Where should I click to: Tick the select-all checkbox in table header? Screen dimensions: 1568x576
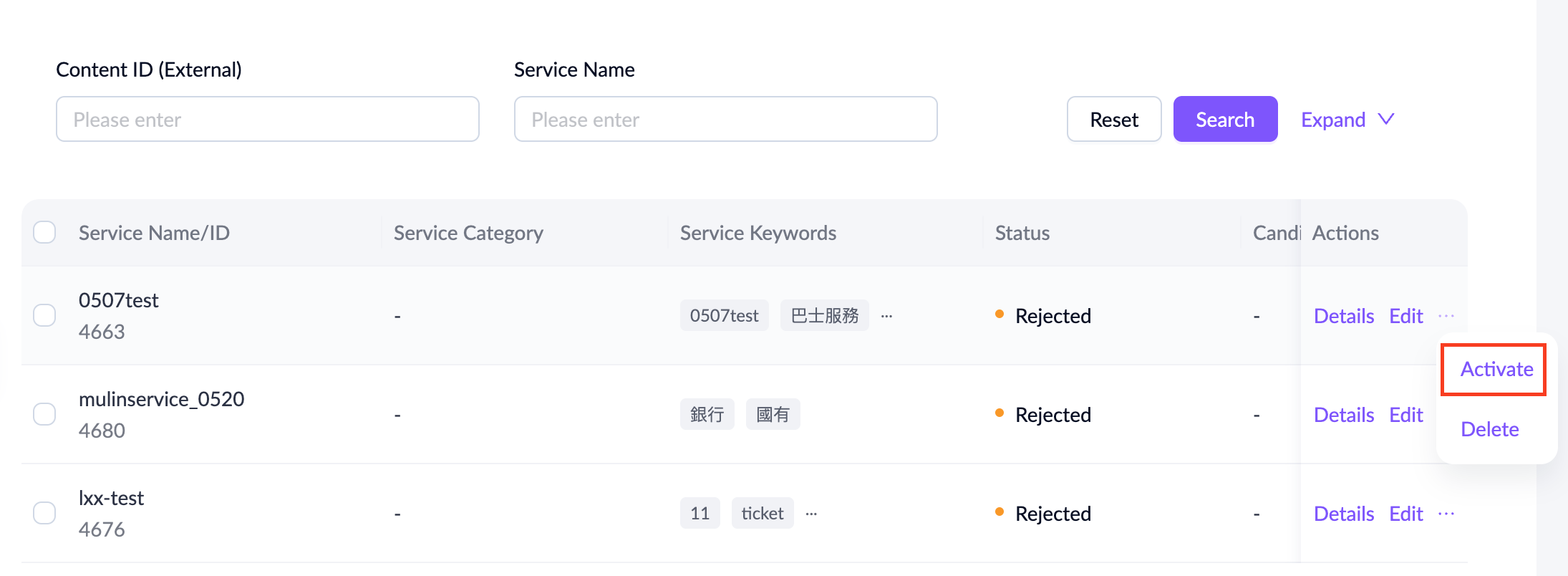(x=44, y=233)
